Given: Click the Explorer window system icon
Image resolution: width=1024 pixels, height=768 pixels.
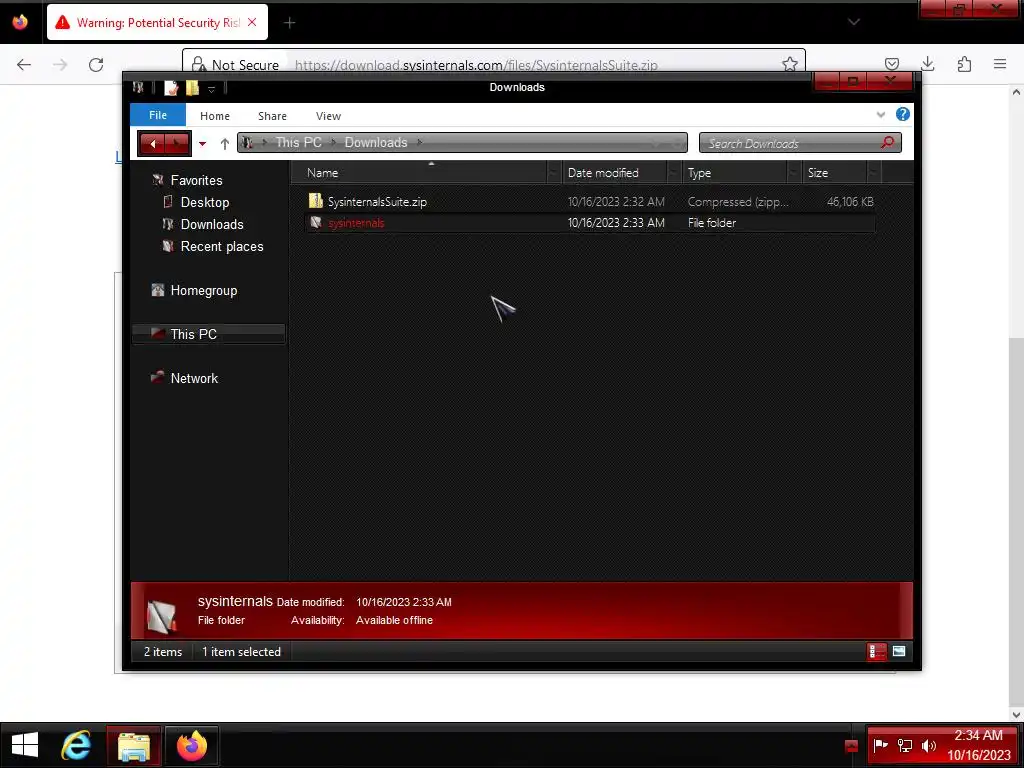Looking at the screenshot, I should click(x=138, y=87).
